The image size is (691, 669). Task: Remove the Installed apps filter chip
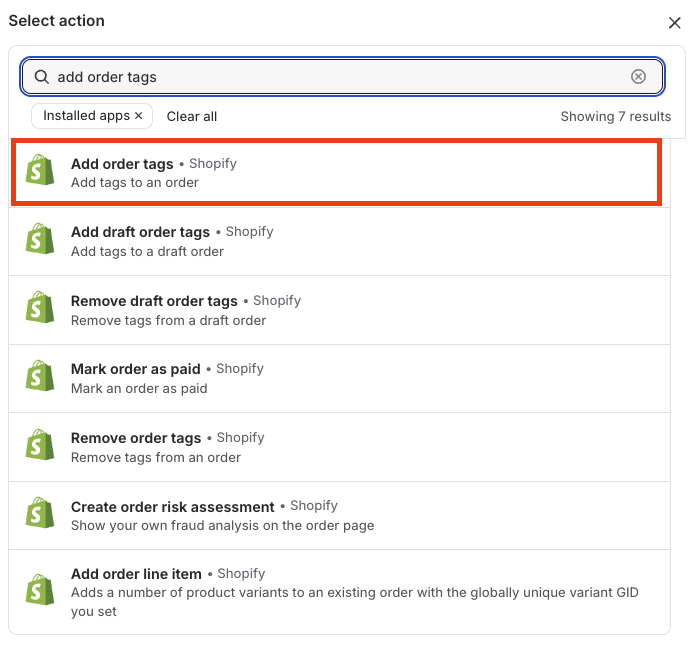click(139, 115)
